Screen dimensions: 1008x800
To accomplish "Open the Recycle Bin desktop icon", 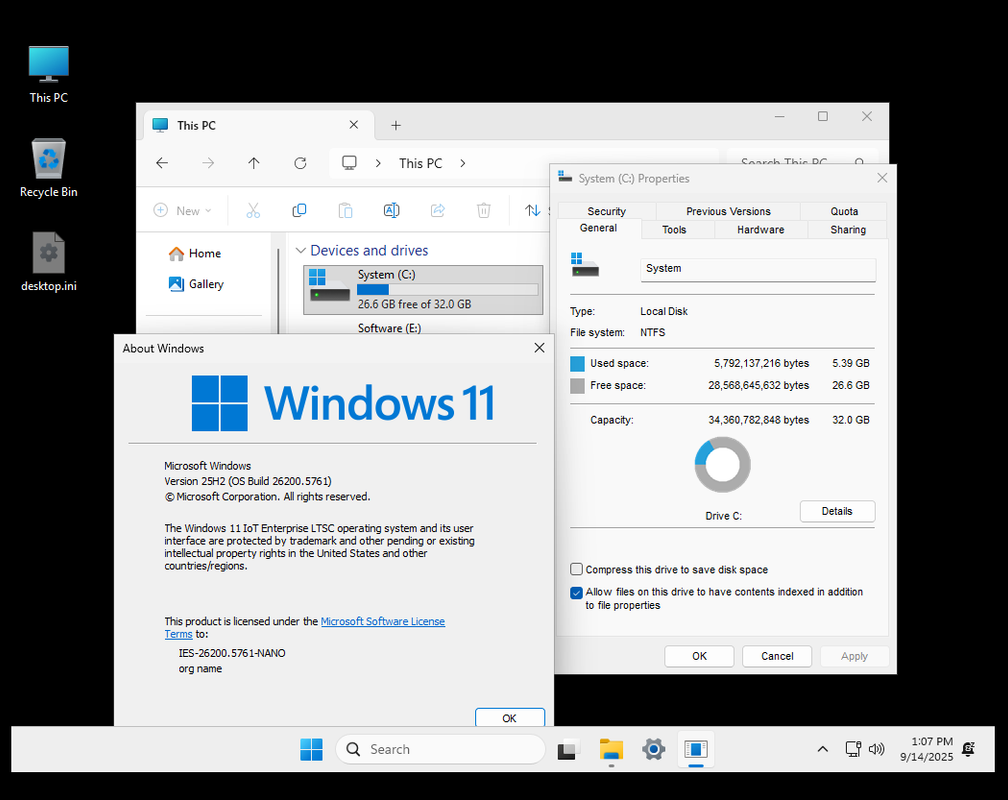I will 48,168.
